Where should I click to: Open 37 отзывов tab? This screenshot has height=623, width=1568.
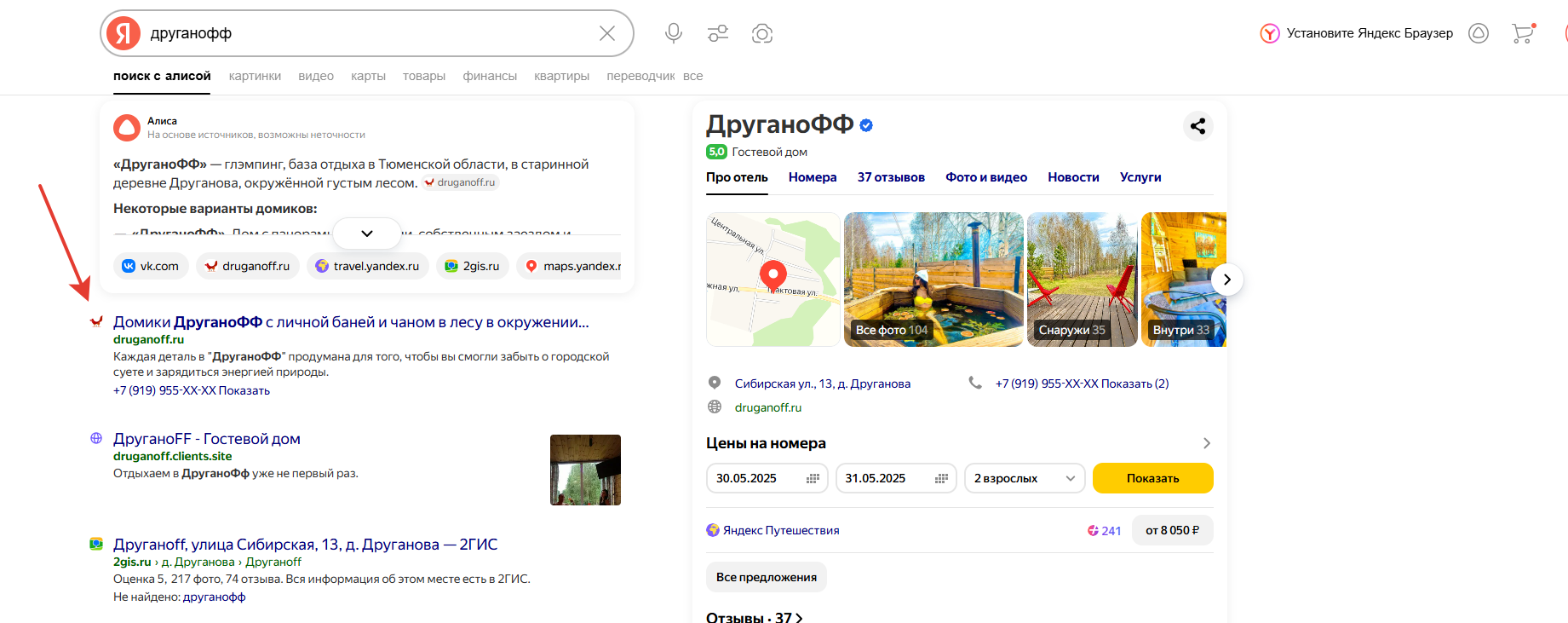[x=891, y=177]
